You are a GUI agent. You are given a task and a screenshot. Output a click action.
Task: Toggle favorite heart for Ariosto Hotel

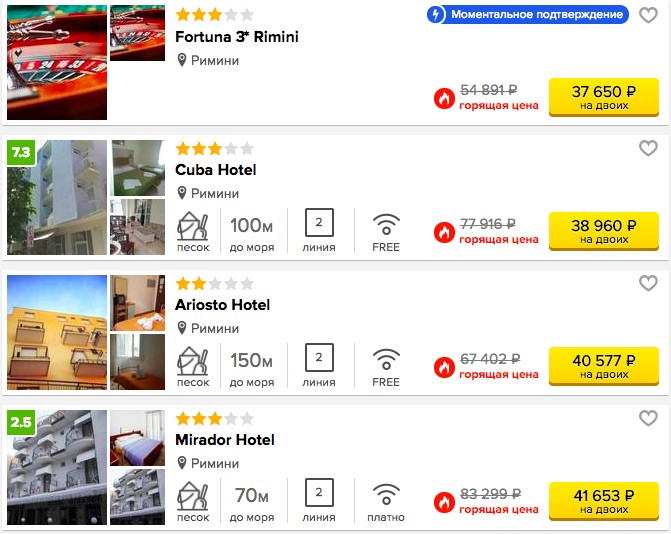(648, 283)
